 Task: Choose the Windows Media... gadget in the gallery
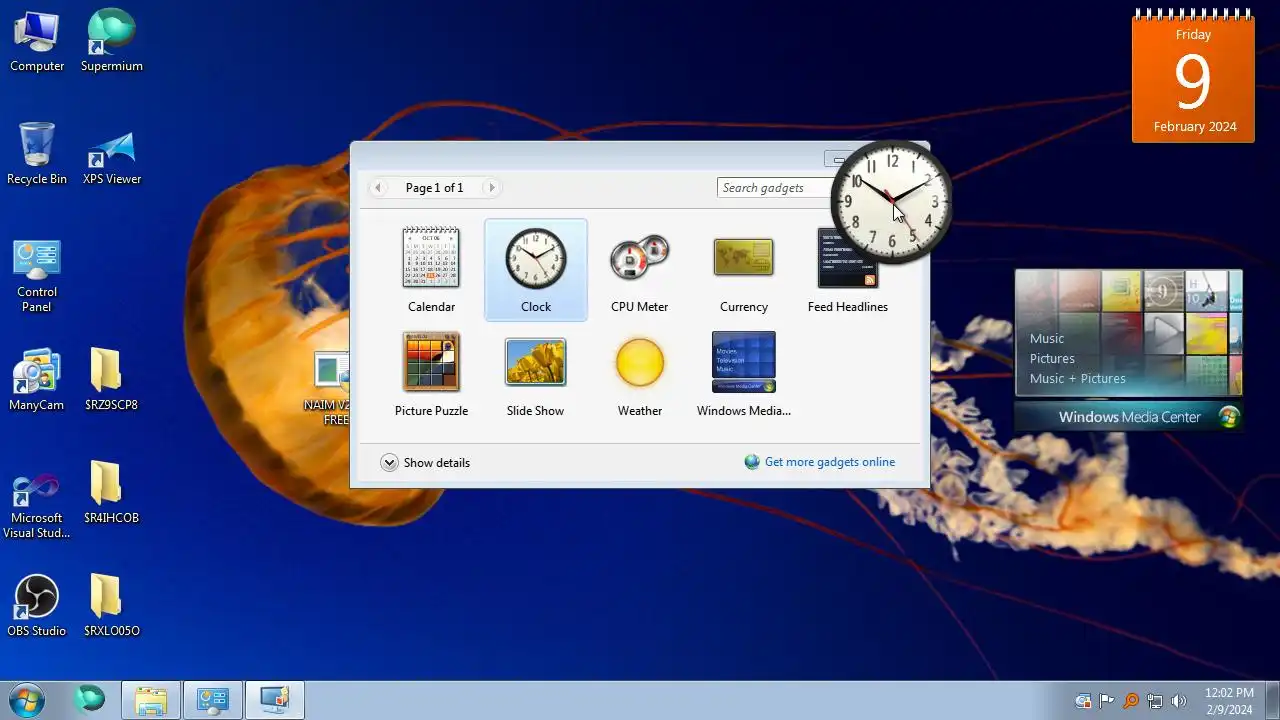(x=744, y=375)
